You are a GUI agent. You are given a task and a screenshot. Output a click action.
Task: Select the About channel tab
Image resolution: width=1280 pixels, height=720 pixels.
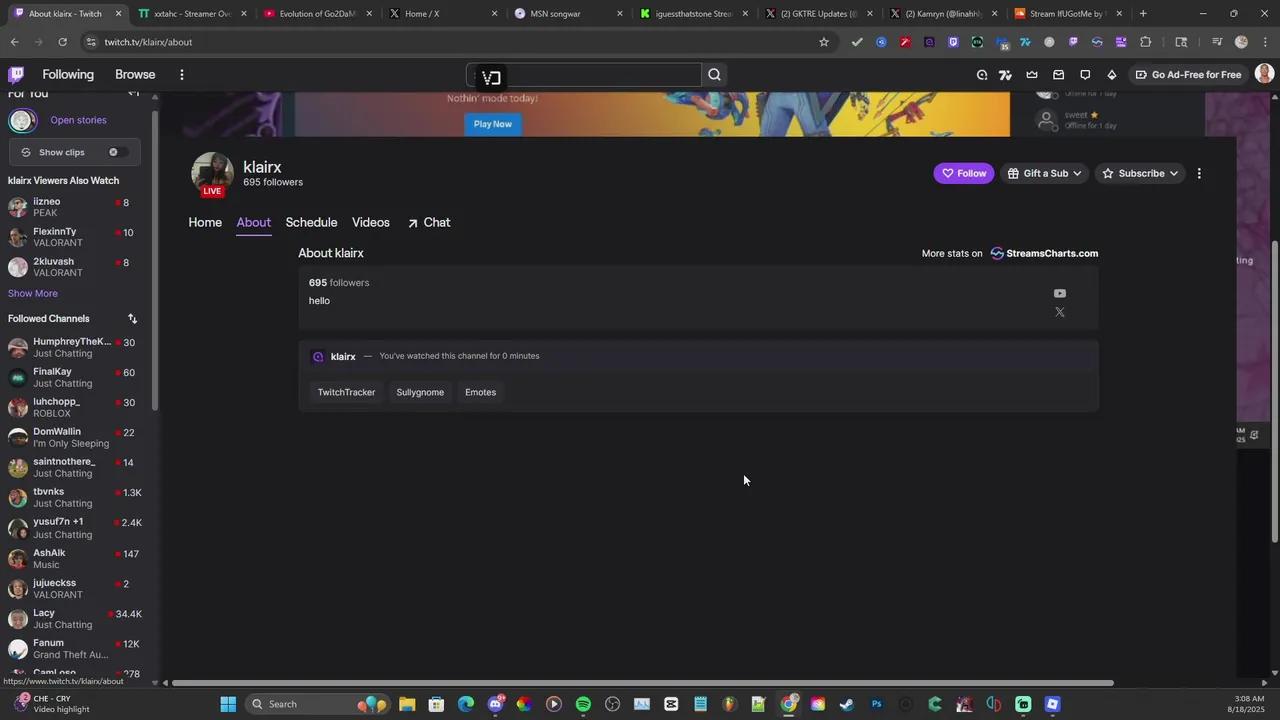pos(253,222)
